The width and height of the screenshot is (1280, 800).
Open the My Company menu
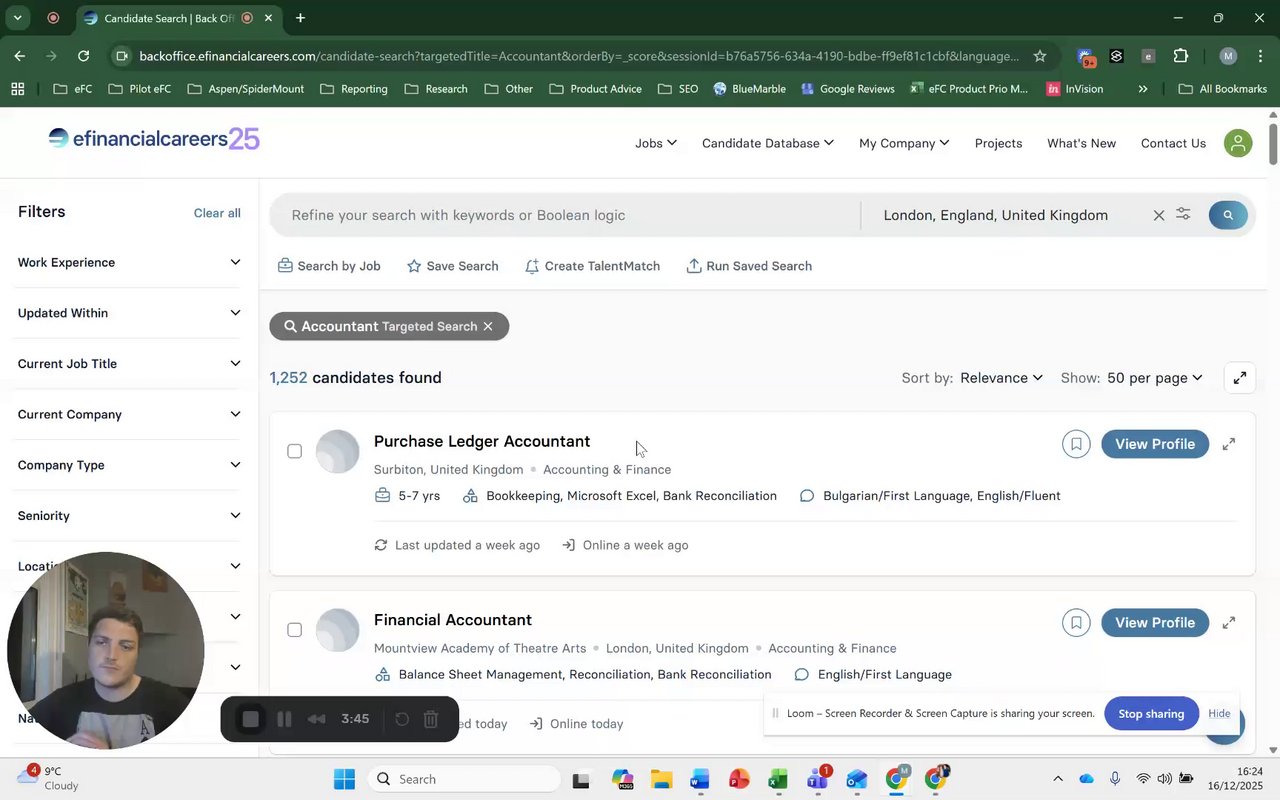click(x=904, y=143)
